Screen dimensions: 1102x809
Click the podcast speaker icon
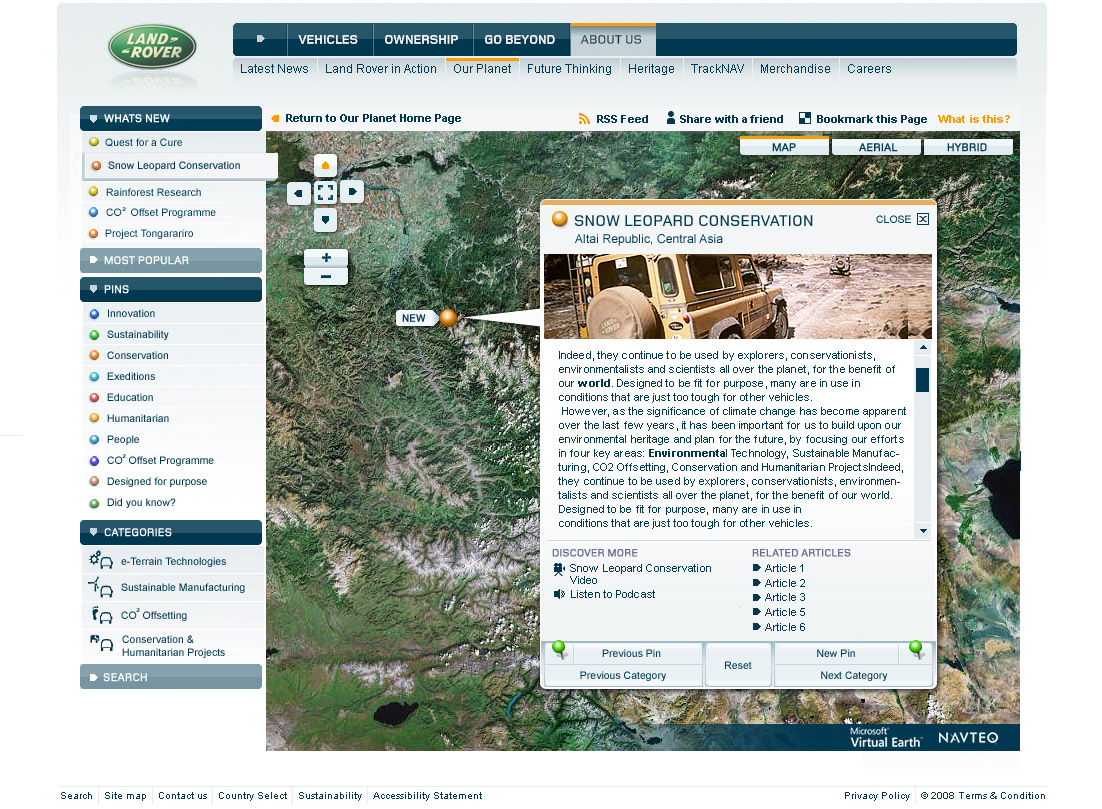click(559, 595)
